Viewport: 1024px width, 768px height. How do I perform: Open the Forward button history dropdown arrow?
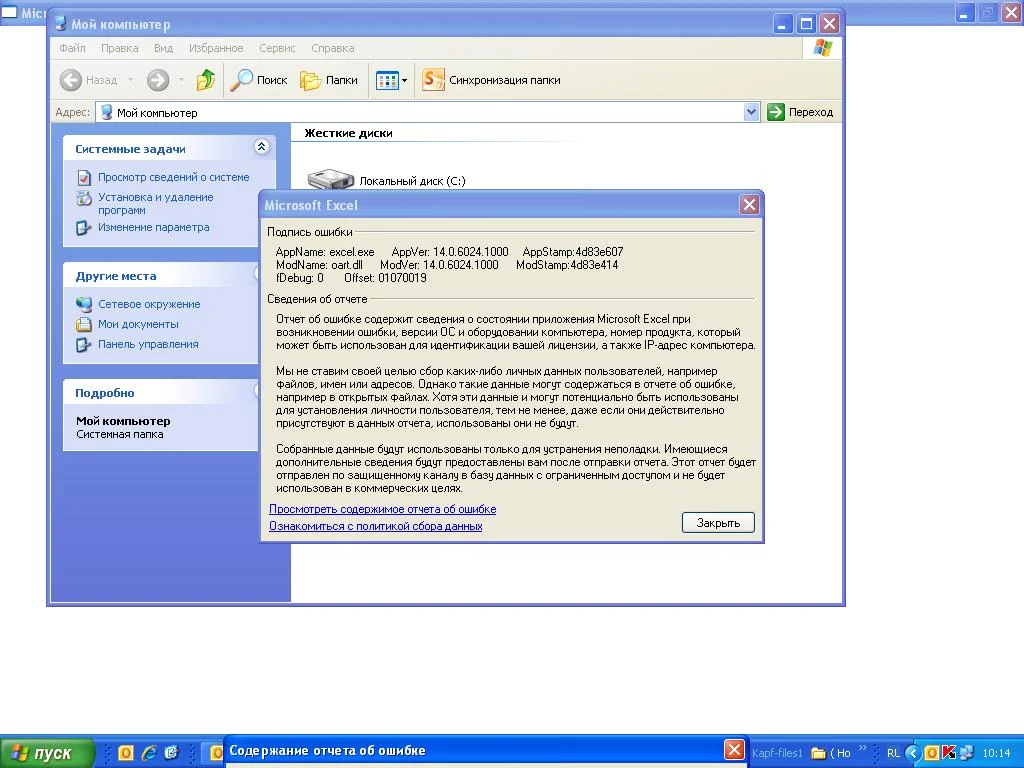[x=181, y=80]
